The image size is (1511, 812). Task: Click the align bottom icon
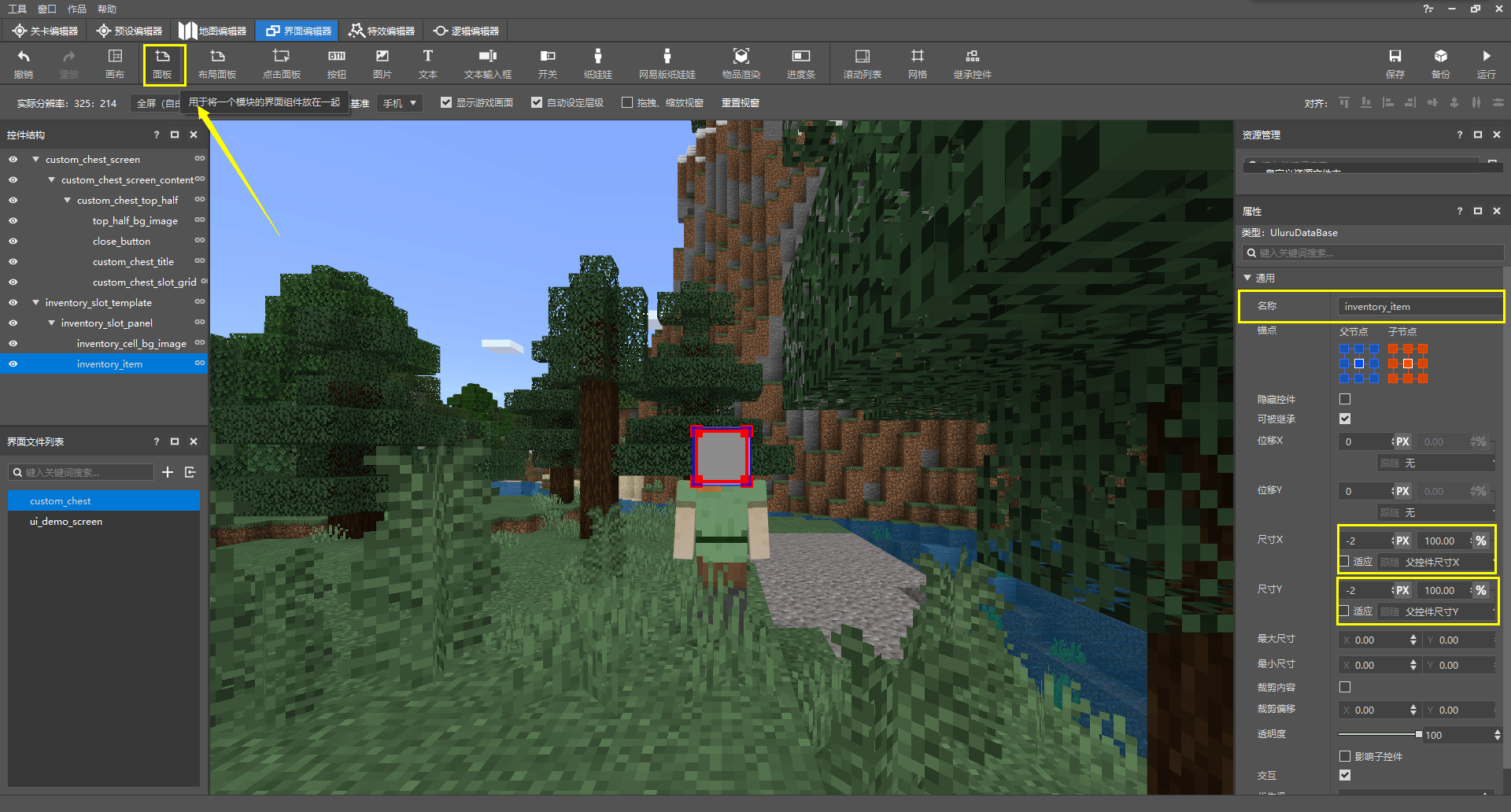pyautogui.click(x=1366, y=102)
